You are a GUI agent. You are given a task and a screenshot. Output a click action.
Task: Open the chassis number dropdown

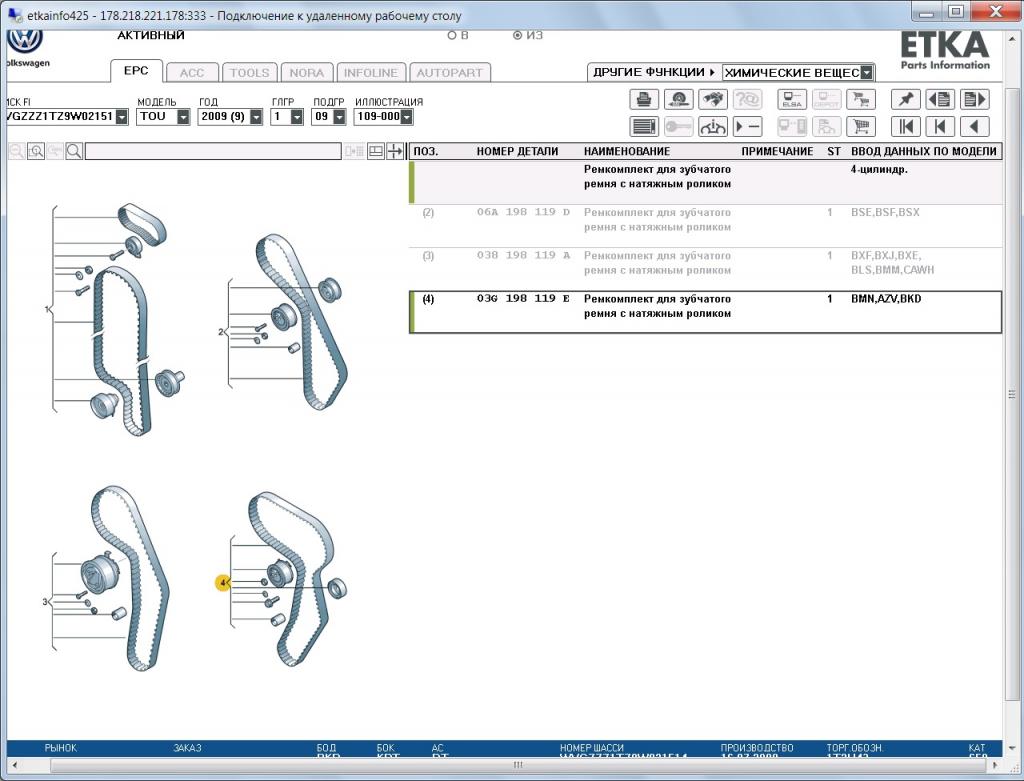pyautogui.click(x=122, y=117)
